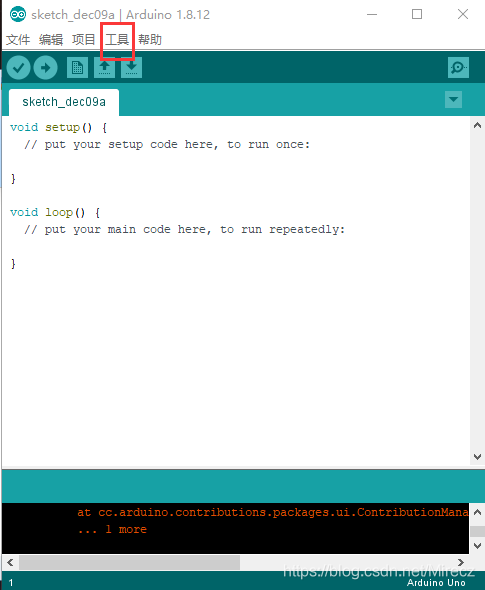Open the Serial Monitor magnifier icon

click(458, 68)
